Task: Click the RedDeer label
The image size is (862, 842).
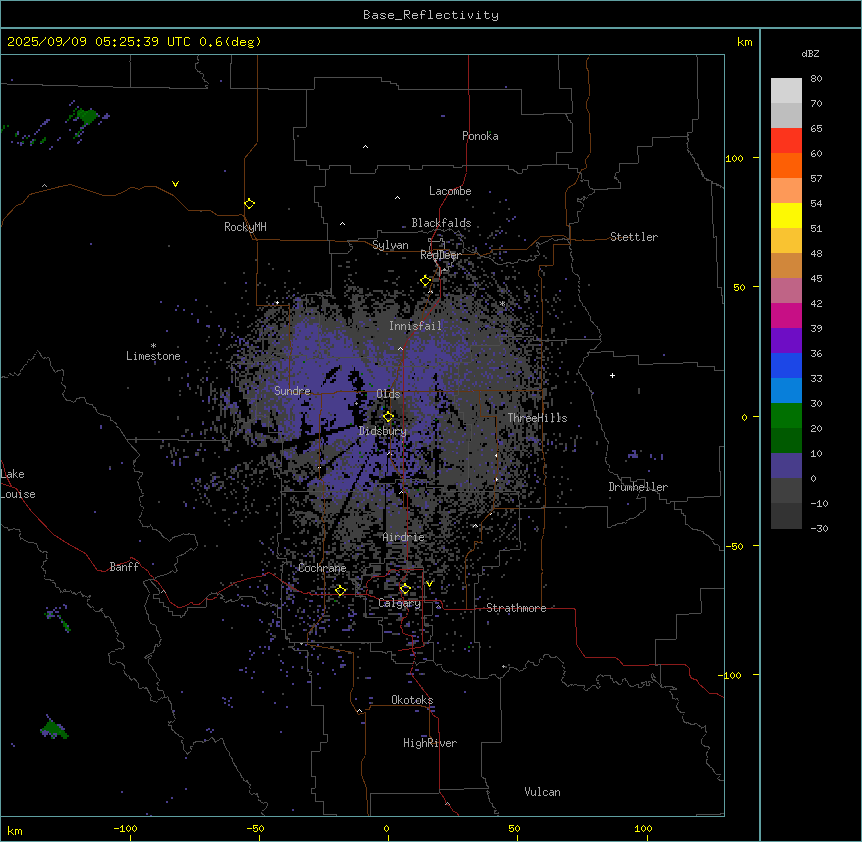Action: (440, 255)
